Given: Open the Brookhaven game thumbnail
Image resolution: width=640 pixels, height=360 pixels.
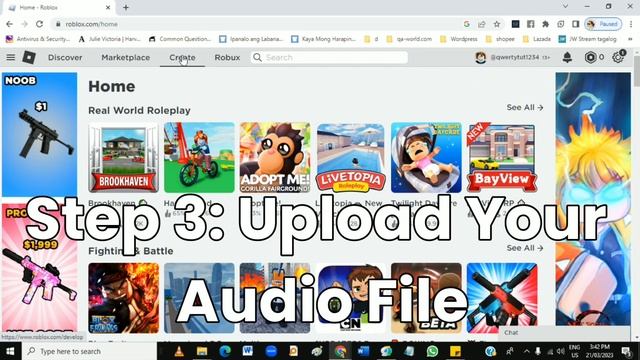Looking at the screenshot, I should [123, 158].
